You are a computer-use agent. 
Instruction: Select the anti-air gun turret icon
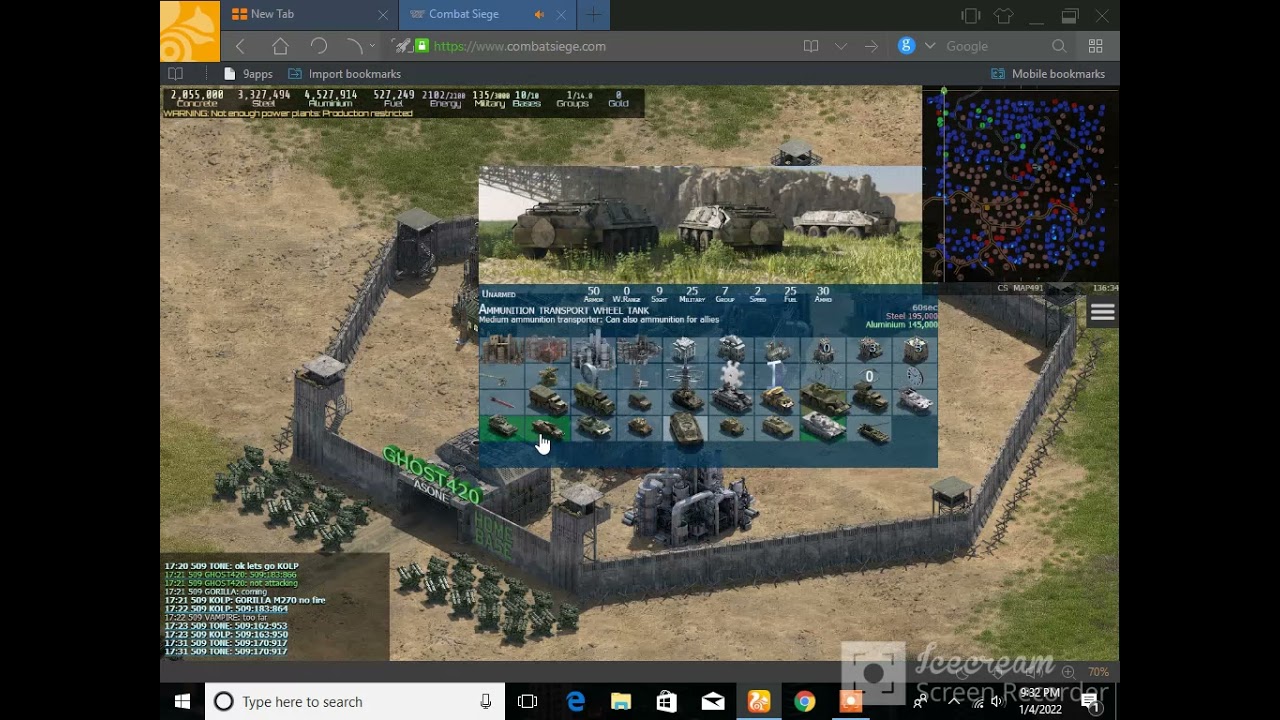(x=547, y=376)
